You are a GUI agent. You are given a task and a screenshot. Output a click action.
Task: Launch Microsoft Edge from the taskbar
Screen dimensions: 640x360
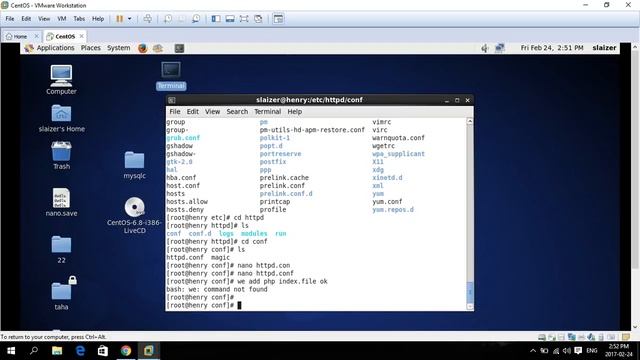[x=80, y=351]
